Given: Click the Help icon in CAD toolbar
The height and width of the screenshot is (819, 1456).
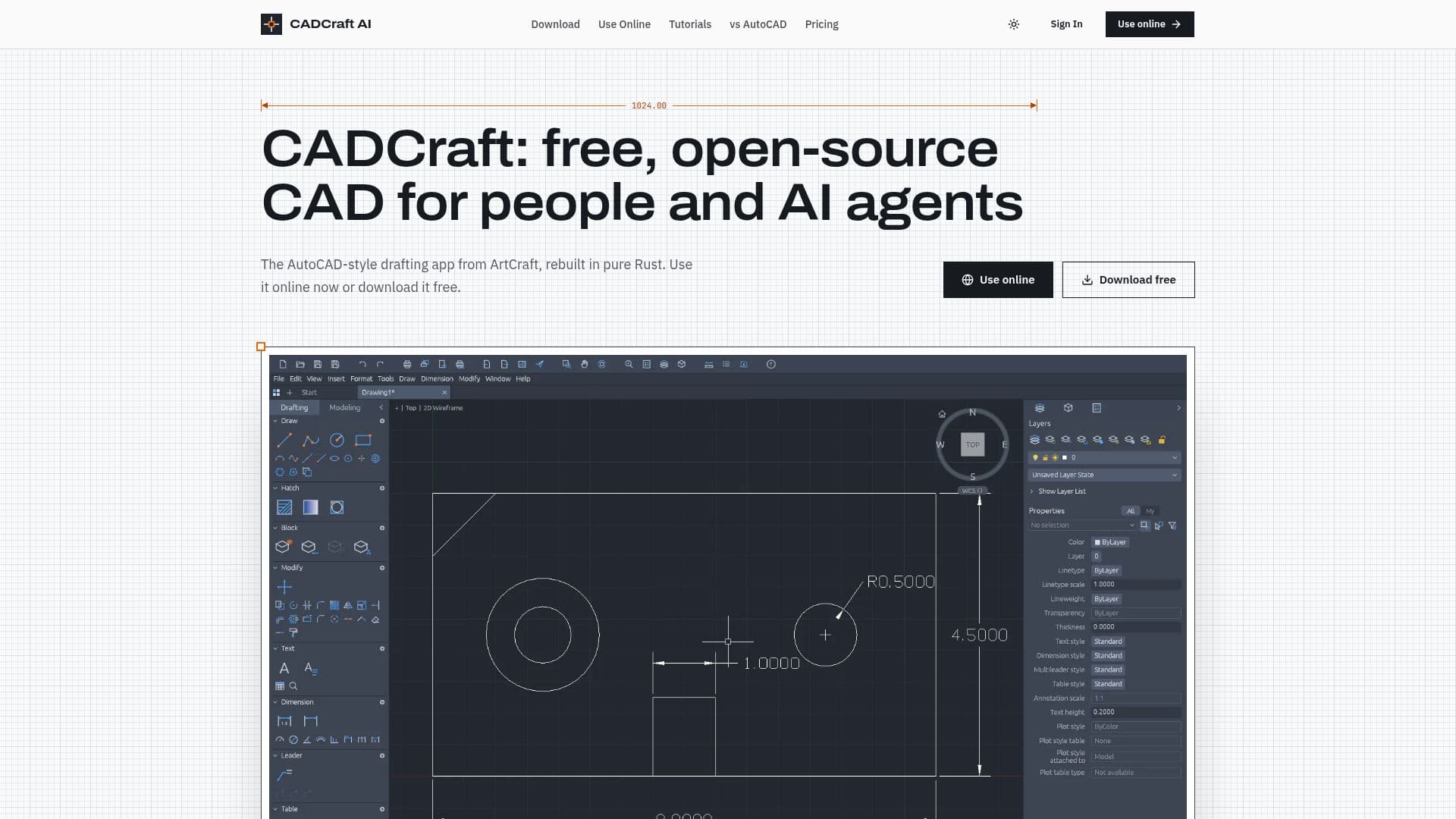Looking at the screenshot, I should pos(771,365).
